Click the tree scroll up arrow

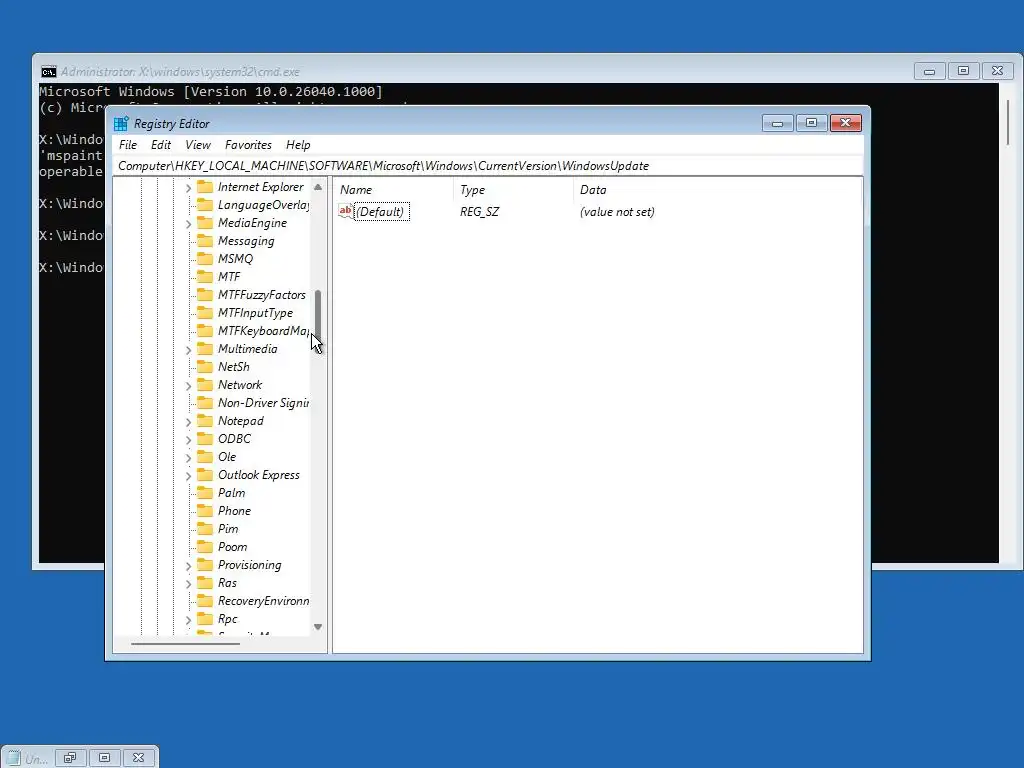[x=318, y=187]
